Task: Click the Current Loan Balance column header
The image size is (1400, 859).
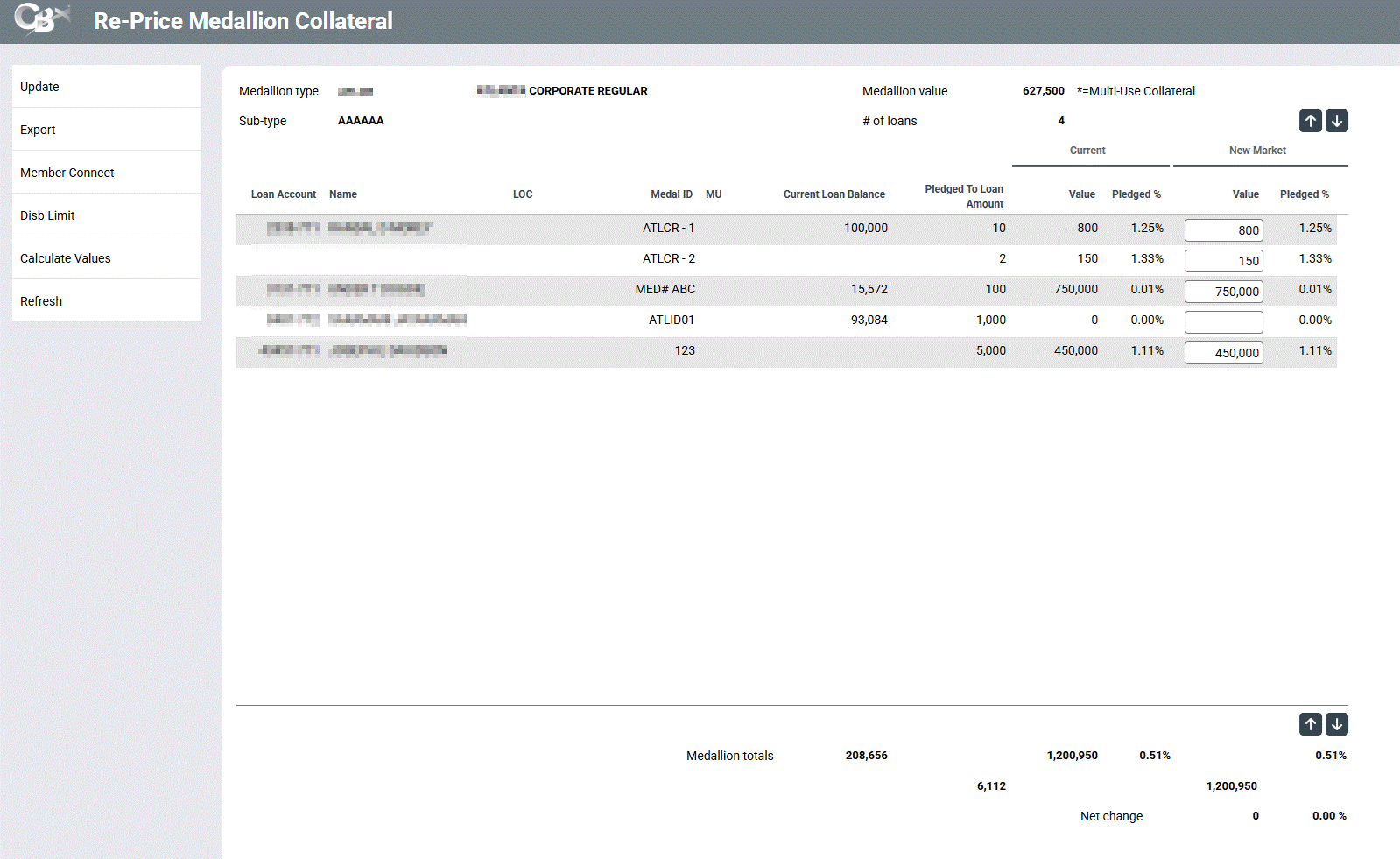Action: coord(834,194)
